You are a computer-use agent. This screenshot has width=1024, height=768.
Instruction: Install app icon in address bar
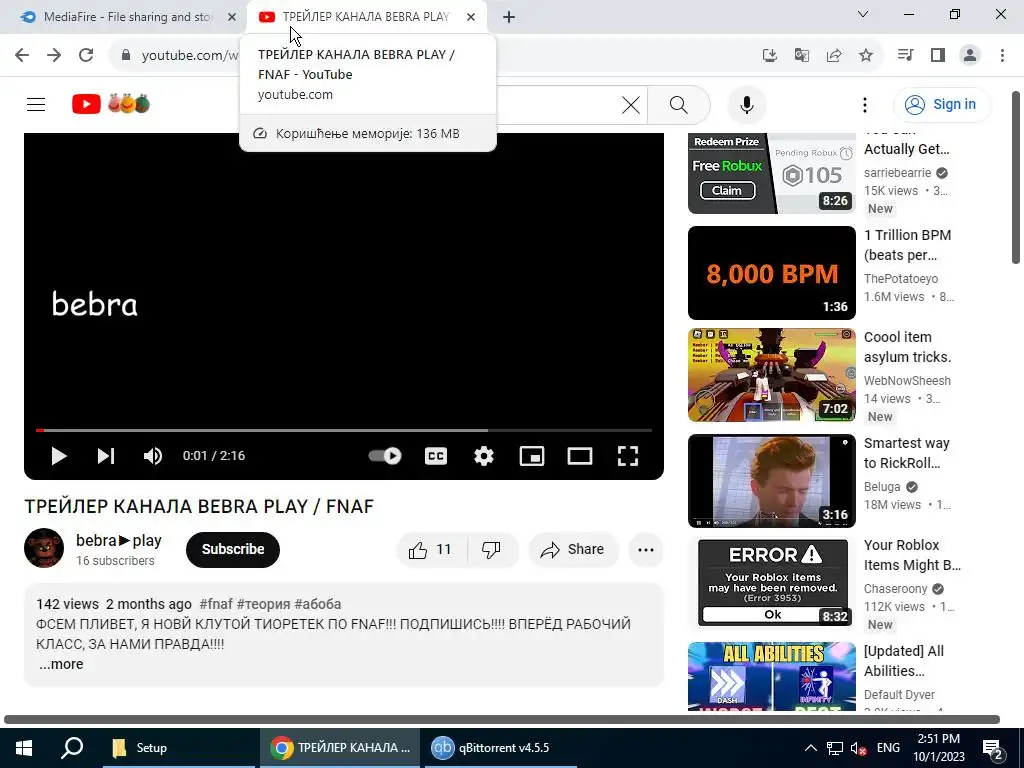coord(770,56)
